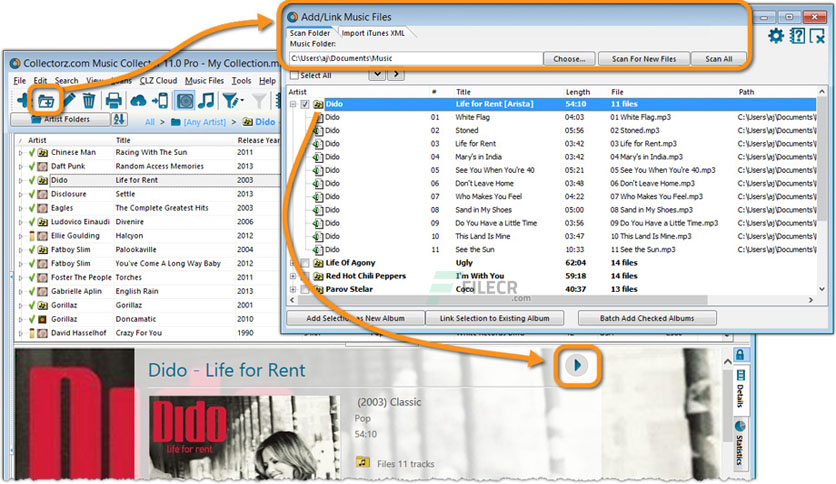
Task: Click the Artist Folders button
Action: coord(60,119)
